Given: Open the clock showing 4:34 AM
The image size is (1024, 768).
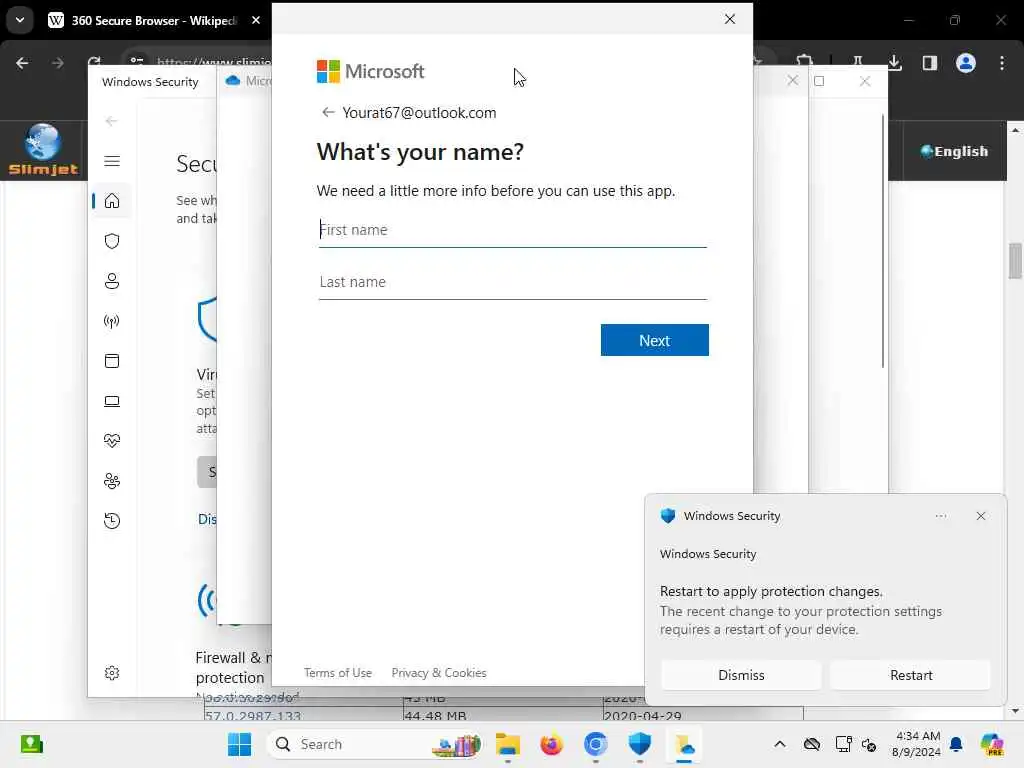Looking at the screenshot, I should pyautogui.click(x=918, y=744).
